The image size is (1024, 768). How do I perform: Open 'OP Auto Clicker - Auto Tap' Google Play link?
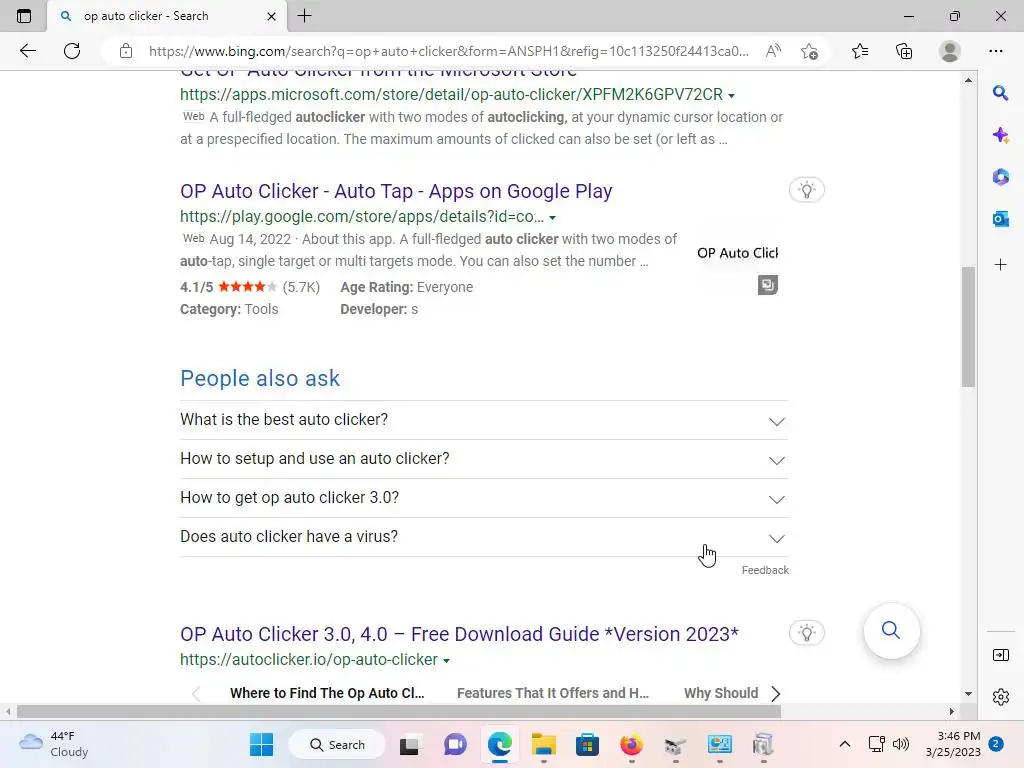[396, 191]
